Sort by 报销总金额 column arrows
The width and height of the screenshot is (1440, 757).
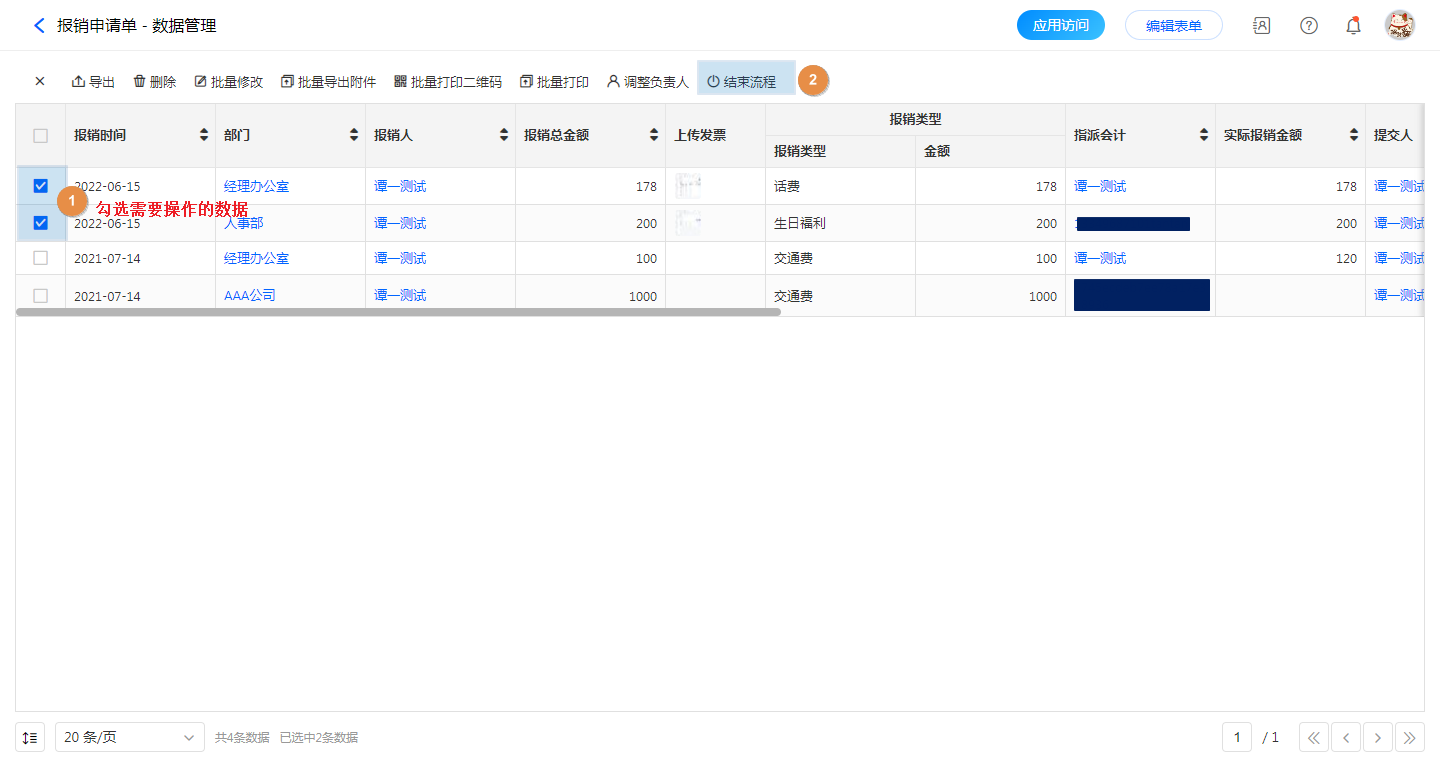(x=655, y=135)
